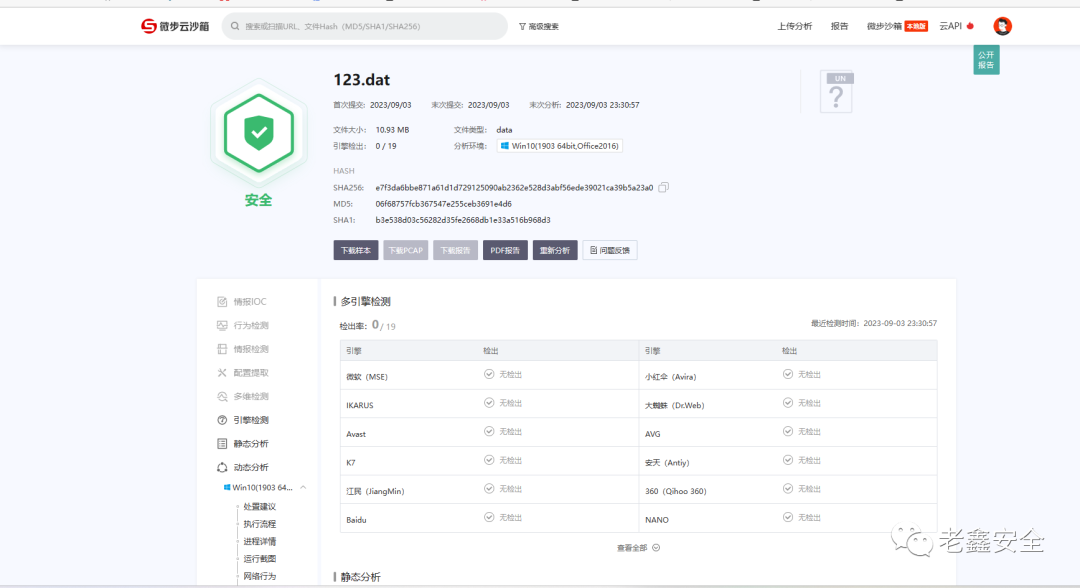1080x588 pixels.
Task: Click the 动态分析 sidebar icon
Action: (x=222, y=468)
